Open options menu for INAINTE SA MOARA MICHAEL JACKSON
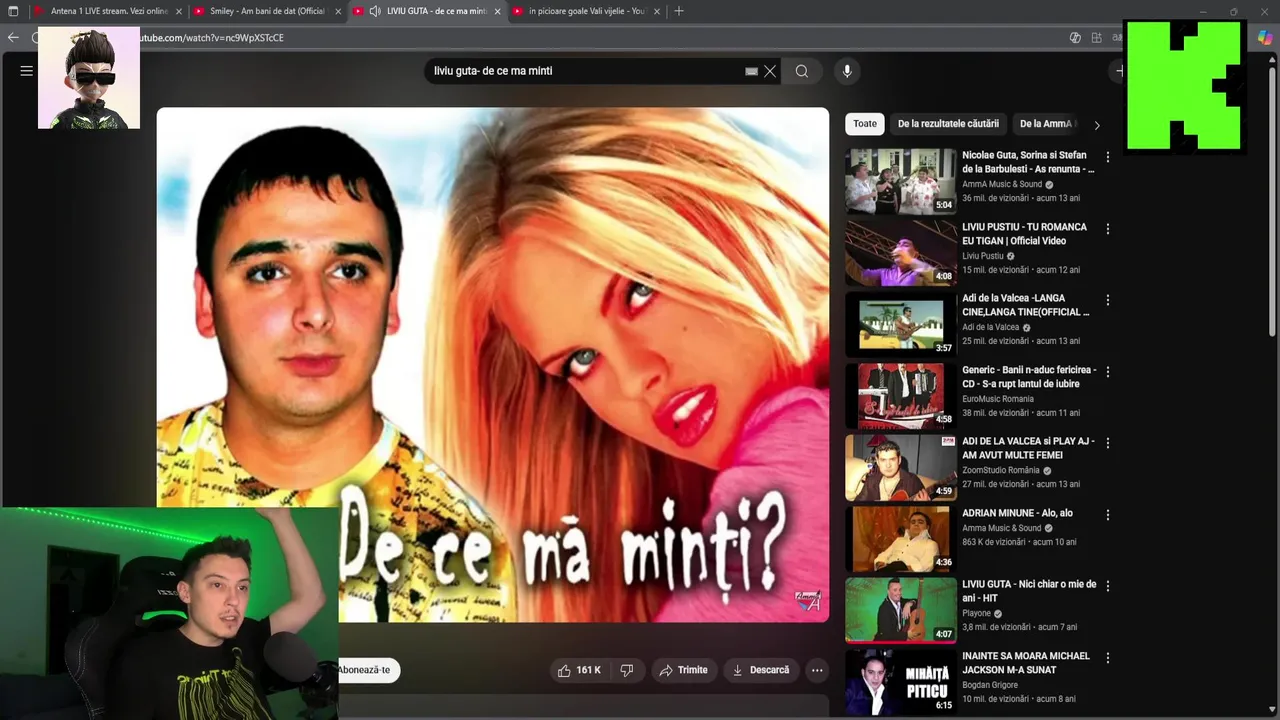The height and width of the screenshot is (720, 1280). (x=1107, y=658)
